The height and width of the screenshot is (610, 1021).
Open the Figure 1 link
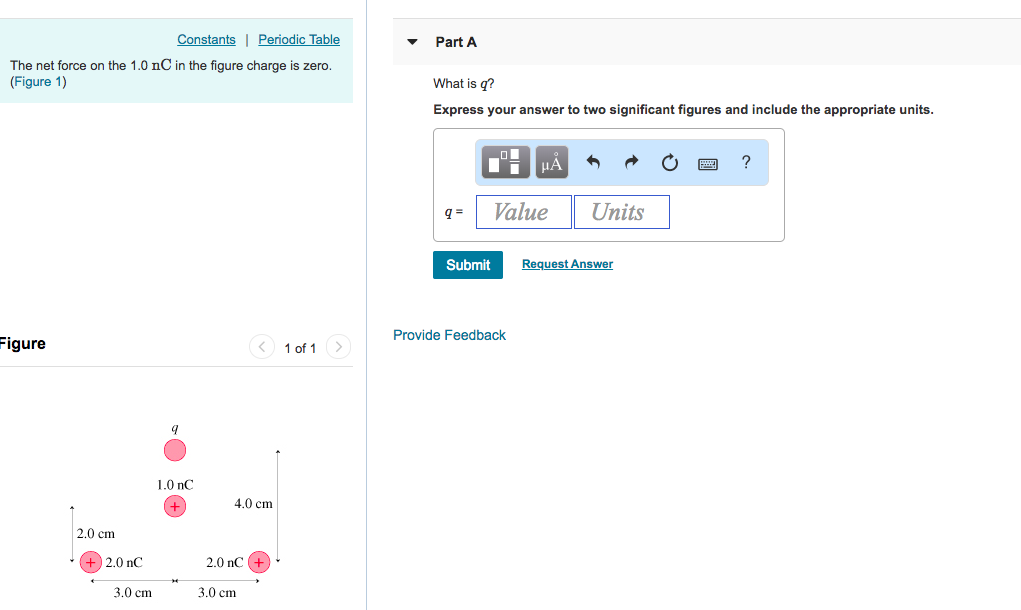[x=37, y=81]
